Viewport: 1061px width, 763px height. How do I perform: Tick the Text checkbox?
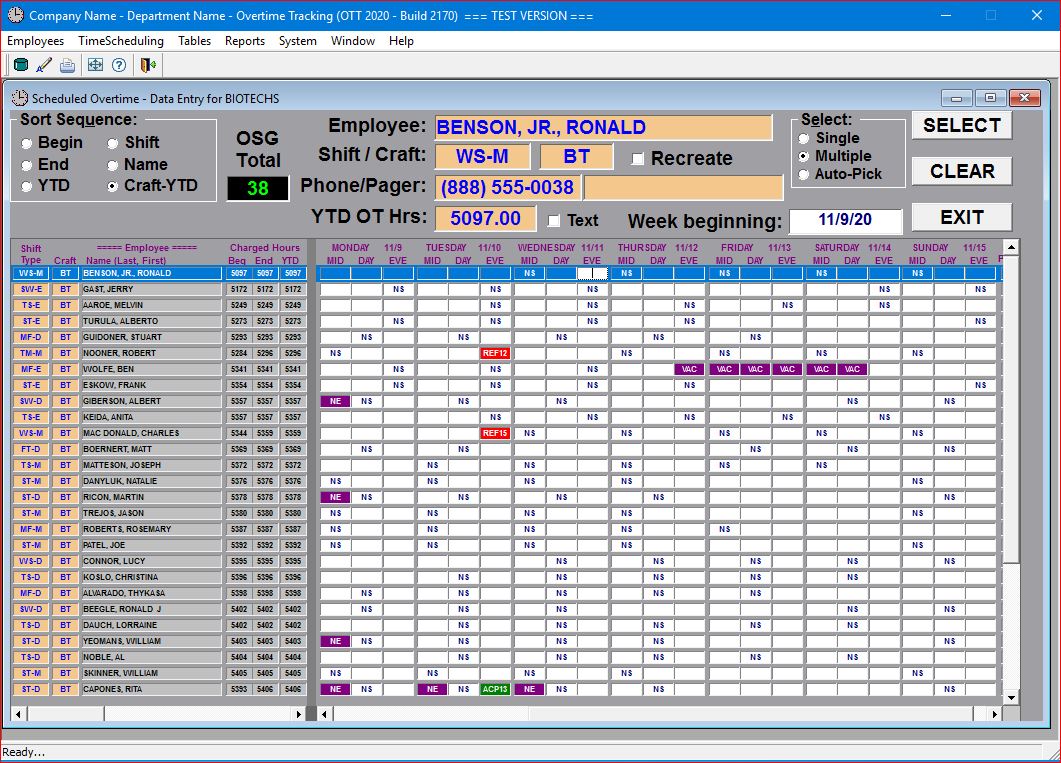[554, 221]
